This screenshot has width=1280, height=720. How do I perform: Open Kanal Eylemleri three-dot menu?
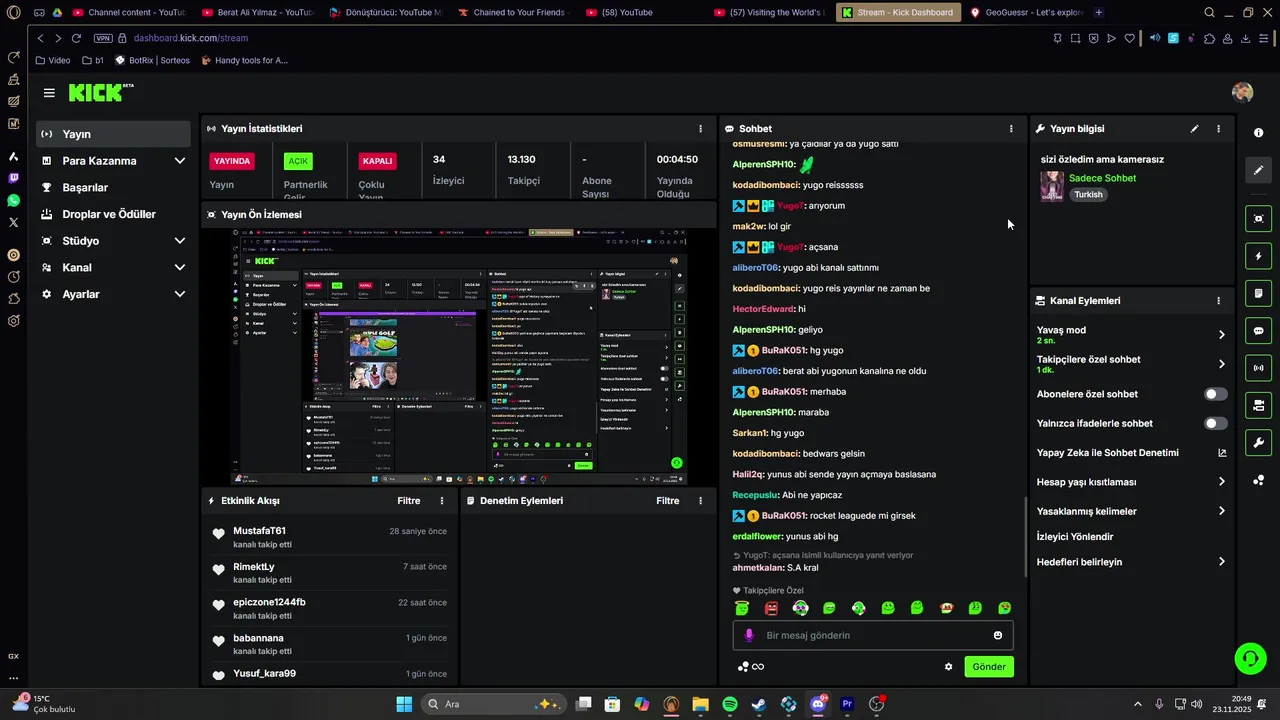tap(1218, 301)
